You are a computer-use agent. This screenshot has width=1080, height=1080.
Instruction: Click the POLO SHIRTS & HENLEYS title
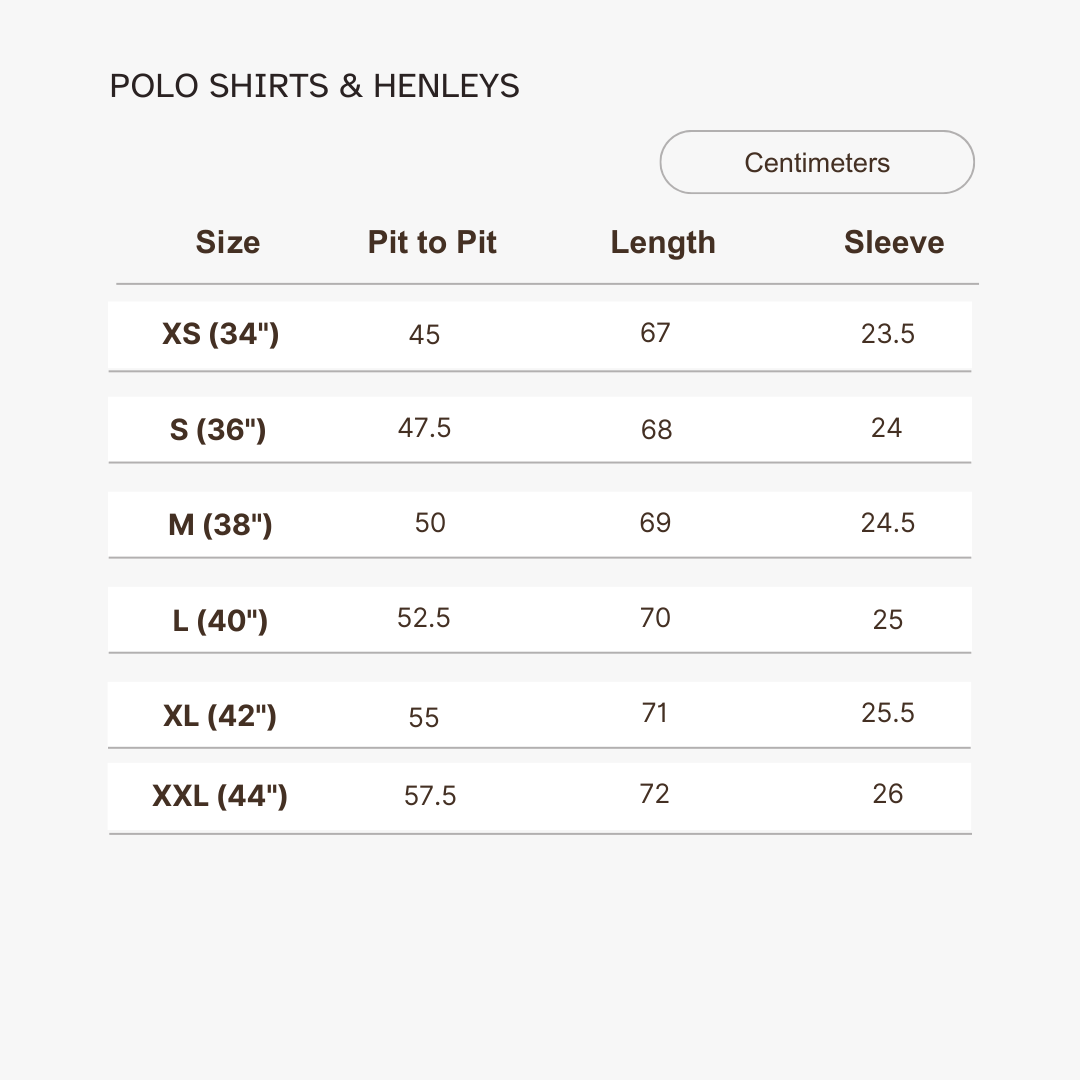(x=314, y=86)
